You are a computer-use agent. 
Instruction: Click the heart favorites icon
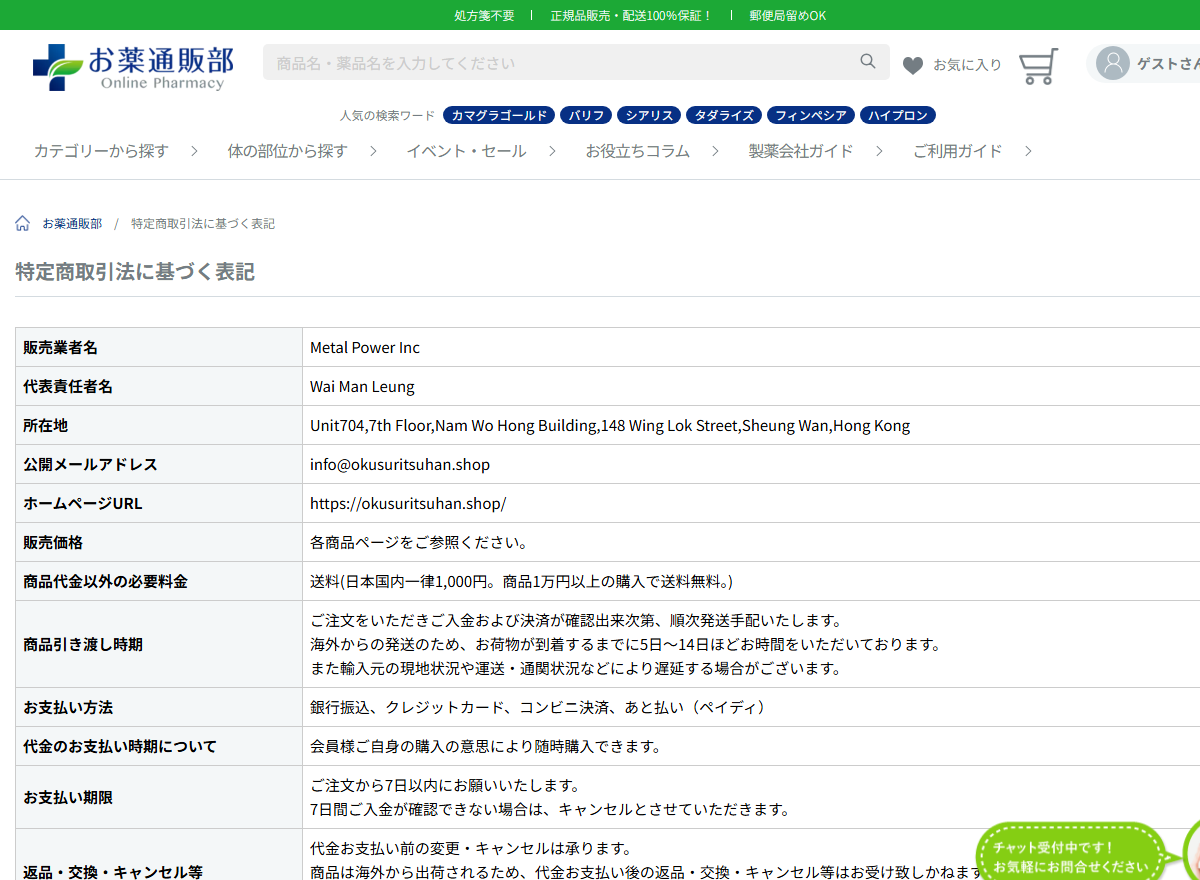[913, 65]
